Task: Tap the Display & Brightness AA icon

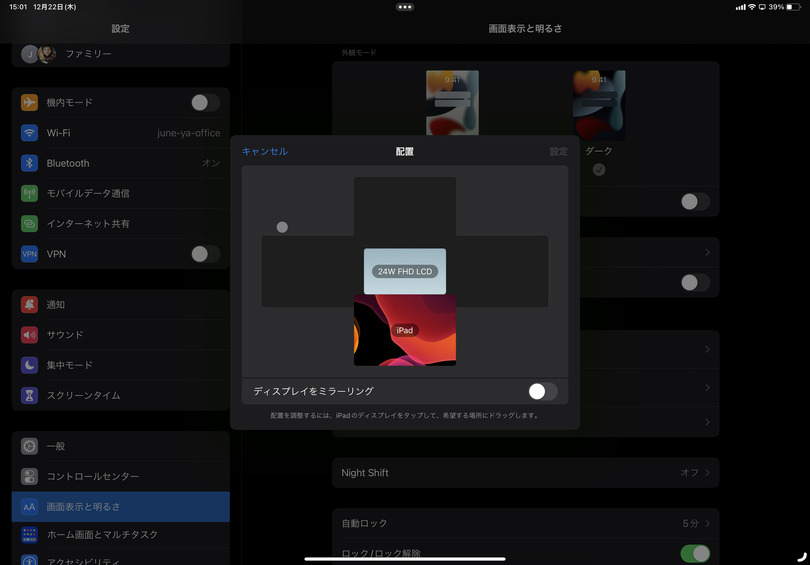Action: point(29,507)
